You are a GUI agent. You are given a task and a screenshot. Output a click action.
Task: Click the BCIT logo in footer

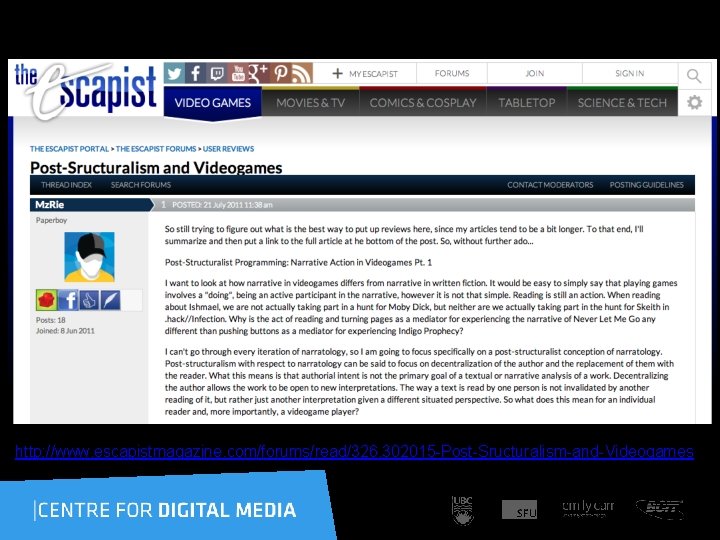tap(660, 509)
